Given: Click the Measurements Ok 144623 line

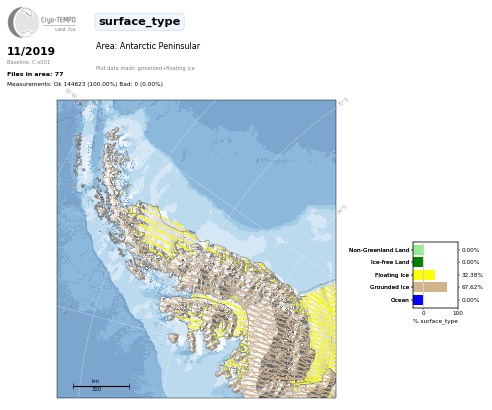Looking at the screenshot, I should (x=85, y=84).
